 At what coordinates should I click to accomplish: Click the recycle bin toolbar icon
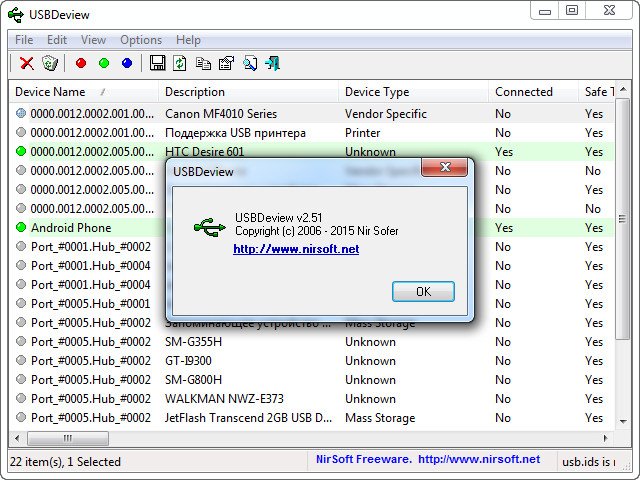coord(50,63)
